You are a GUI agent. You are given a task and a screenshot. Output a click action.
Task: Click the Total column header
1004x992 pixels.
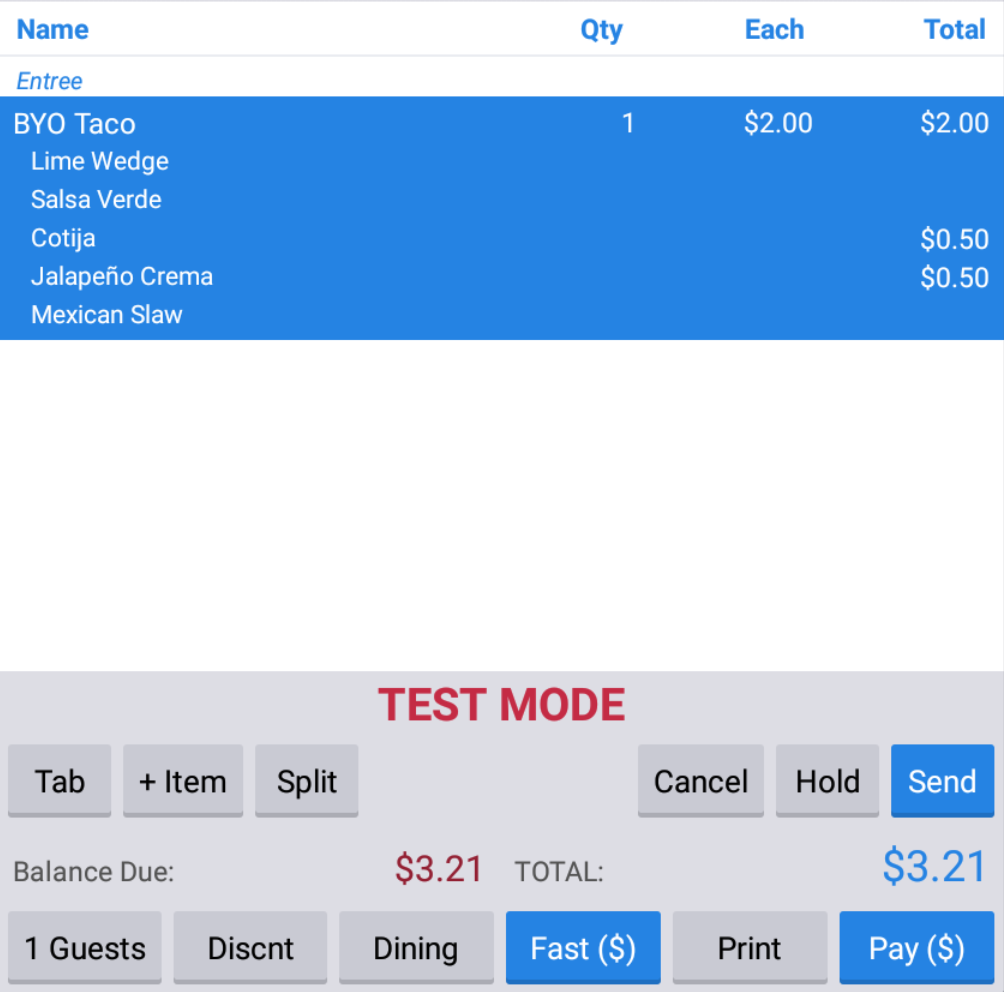tap(954, 30)
